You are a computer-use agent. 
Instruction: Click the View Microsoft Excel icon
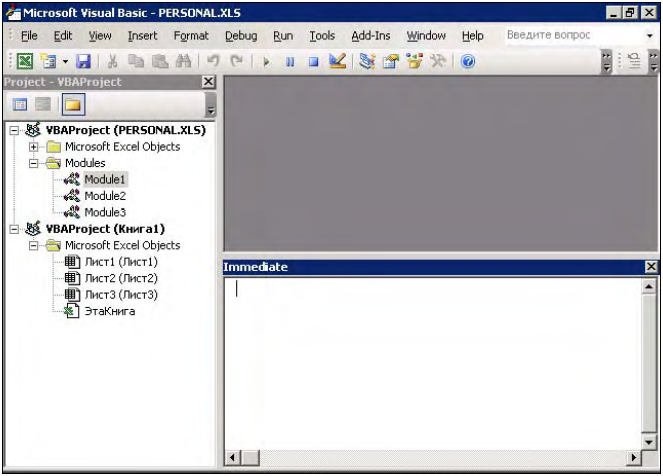pos(25,62)
